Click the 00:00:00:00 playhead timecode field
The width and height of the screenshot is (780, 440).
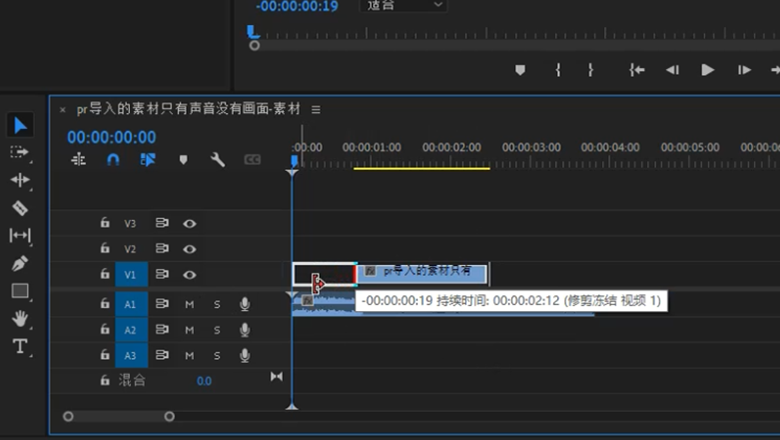111,137
